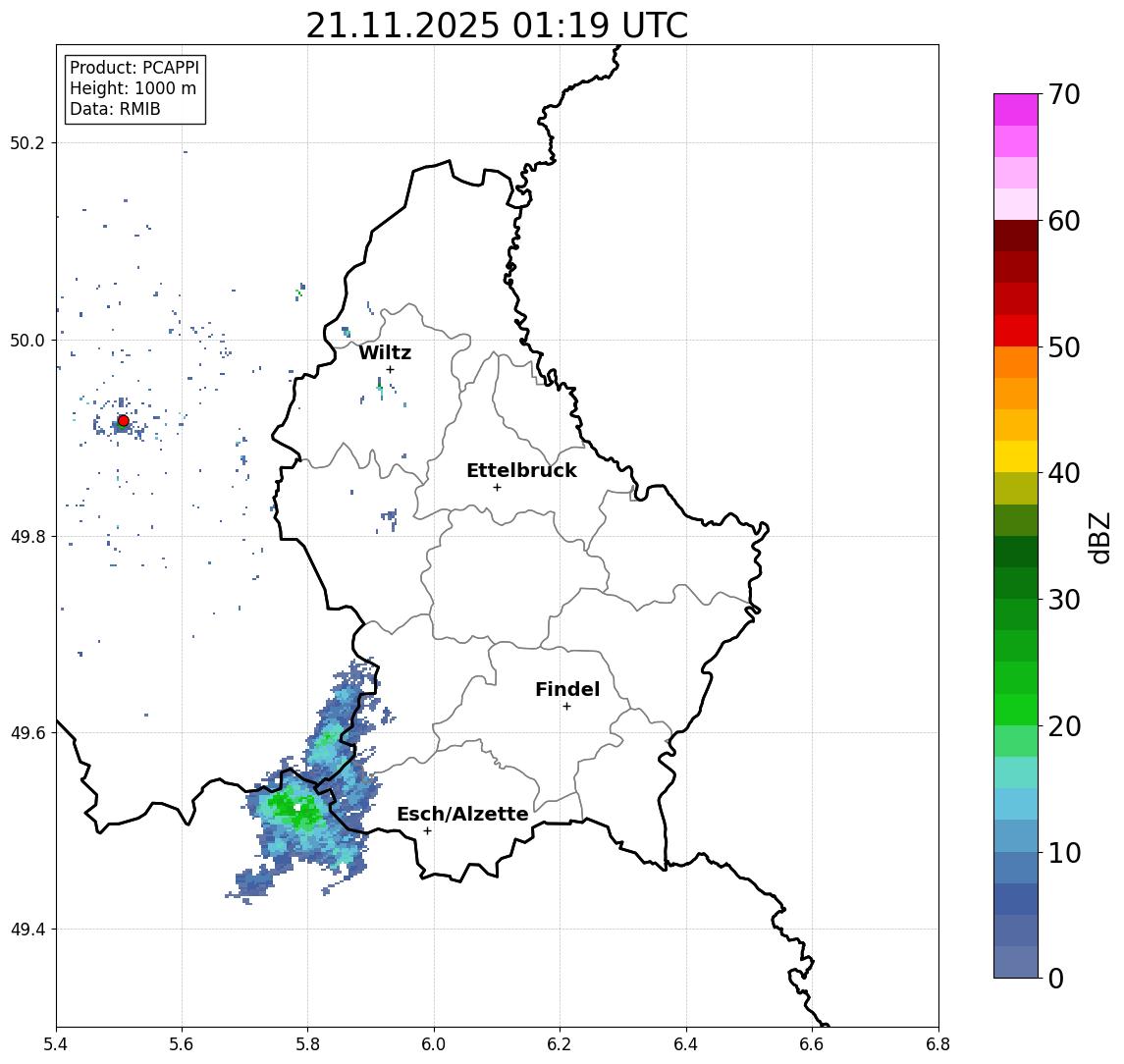Screen dimensions: 1124x1064
Task: Click latitude tick label 49.6
Action: 27,733
